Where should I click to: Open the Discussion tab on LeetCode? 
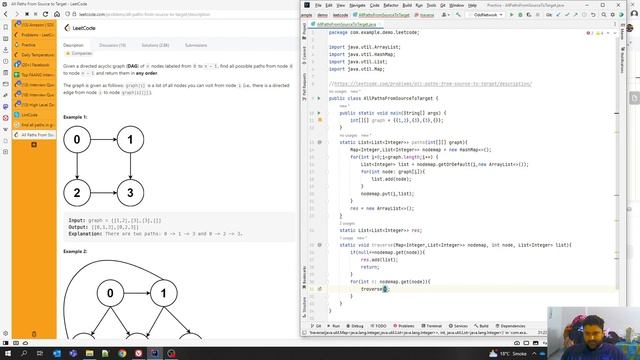(112, 45)
